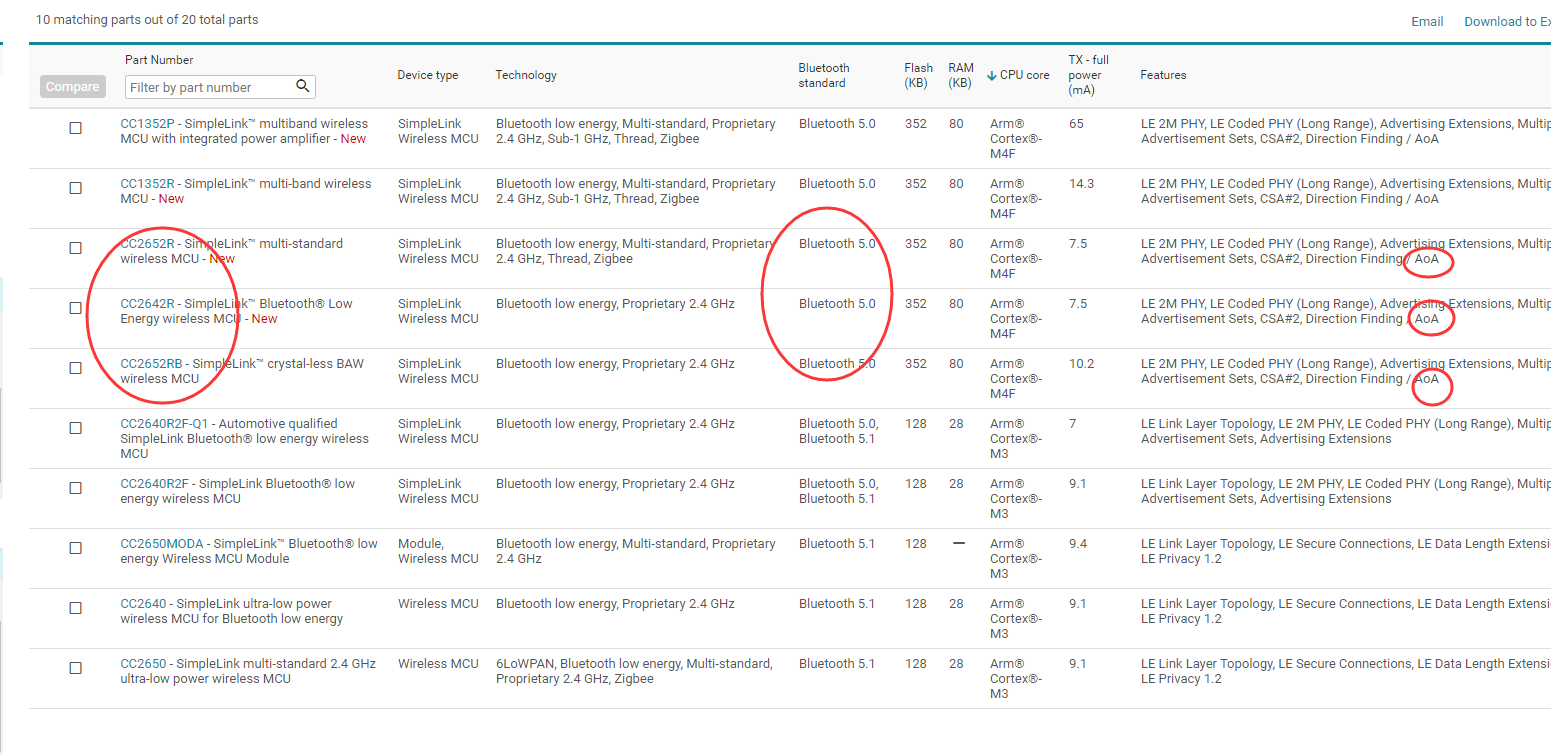Click TX power value 14.3 for CC1352R
1551x755 pixels.
(1081, 184)
